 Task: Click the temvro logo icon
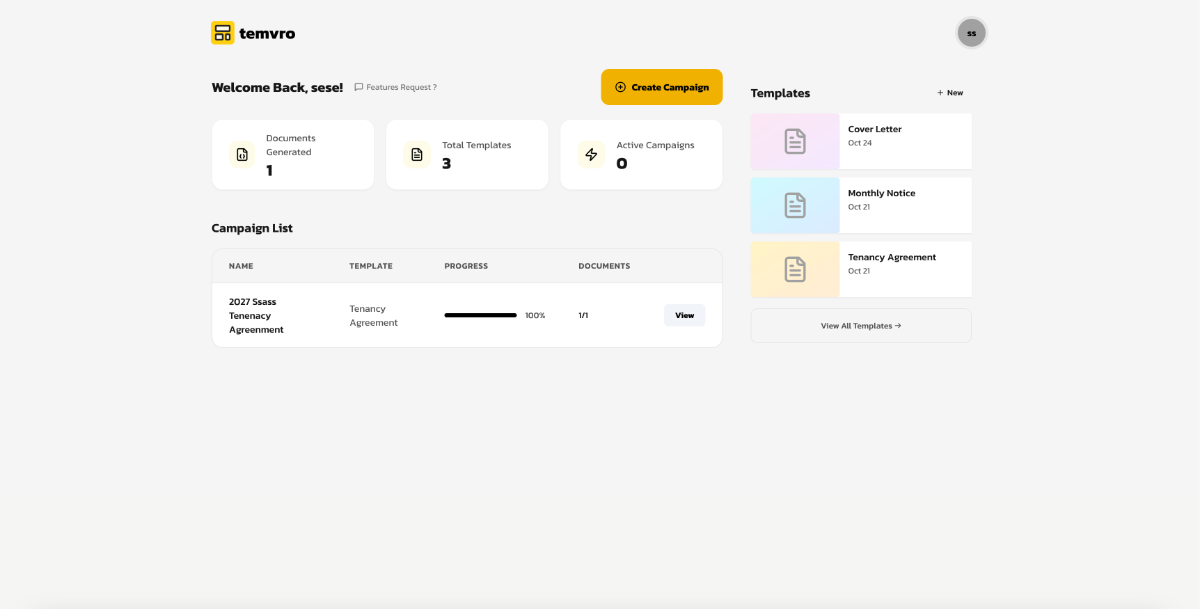tap(222, 33)
